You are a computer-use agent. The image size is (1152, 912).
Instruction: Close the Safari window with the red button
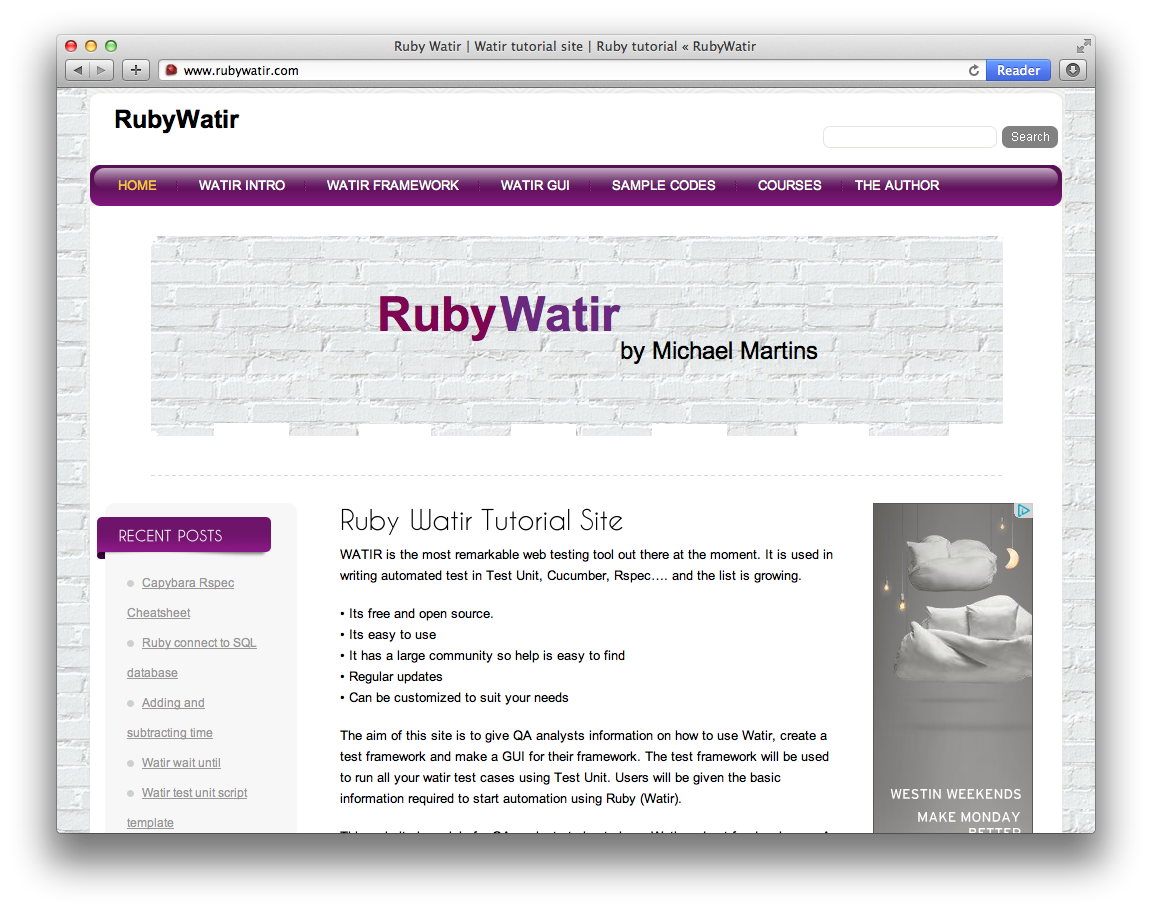point(71,46)
